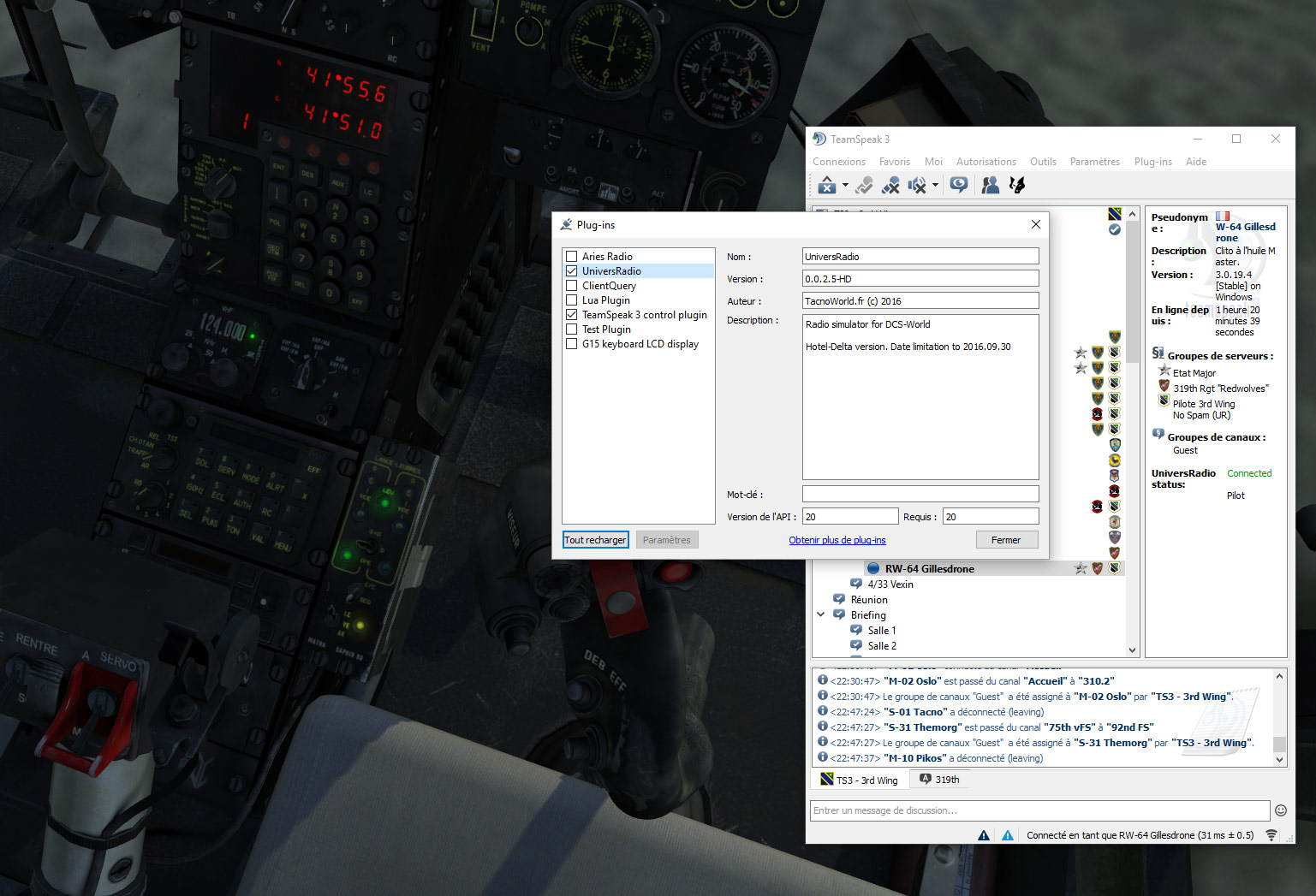Screen dimensions: 1316x896
Task: Enable the Lua Plugin checkbox
Action: [x=571, y=300]
